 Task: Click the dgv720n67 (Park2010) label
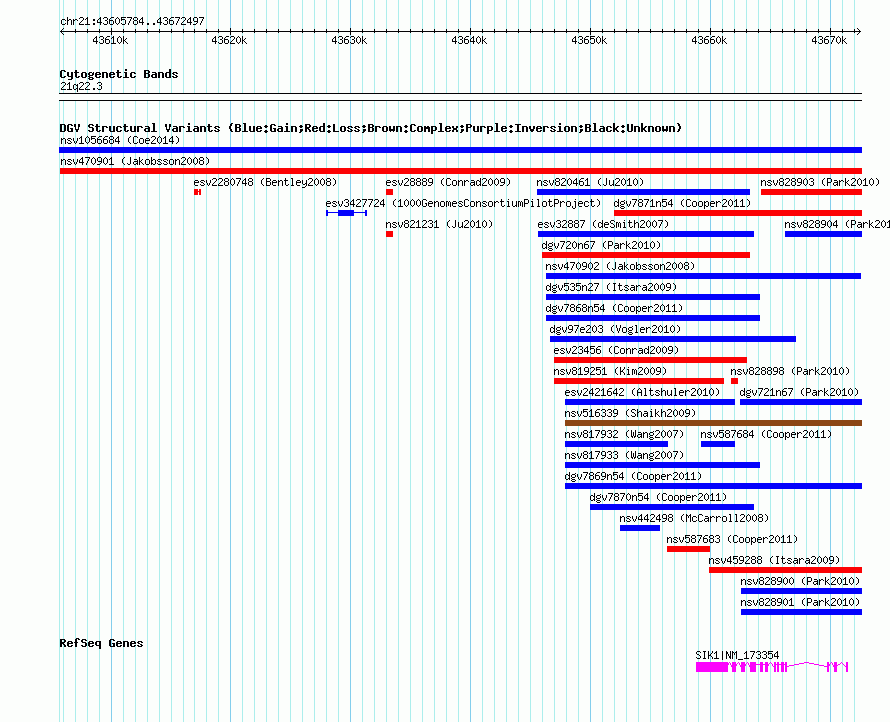click(x=601, y=245)
